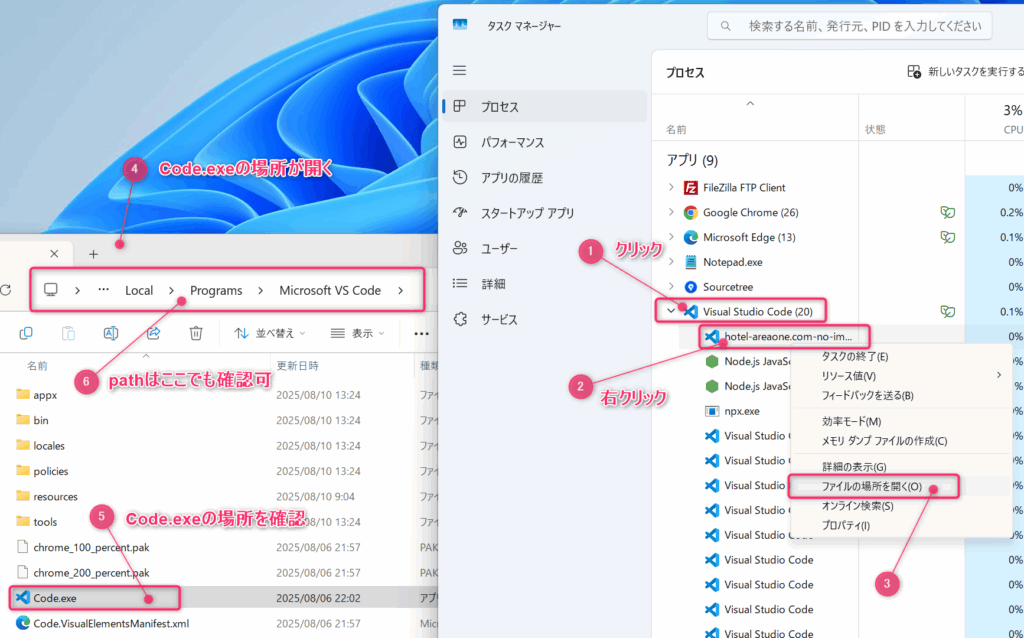1024x638 pixels.
Task: Click 新しいタスクを実行する button
Action: click(965, 72)
